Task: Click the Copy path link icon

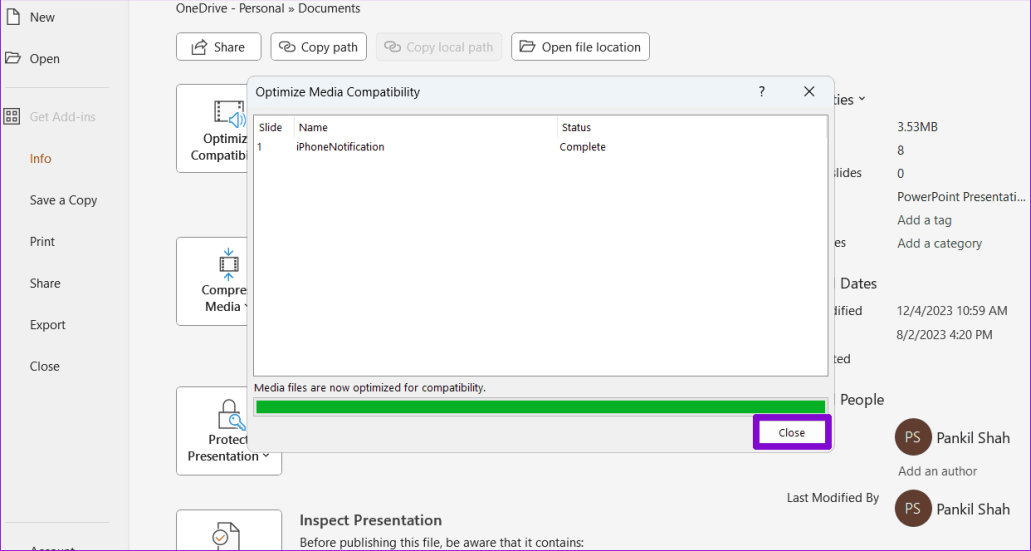Action: (x=287, y=47)
